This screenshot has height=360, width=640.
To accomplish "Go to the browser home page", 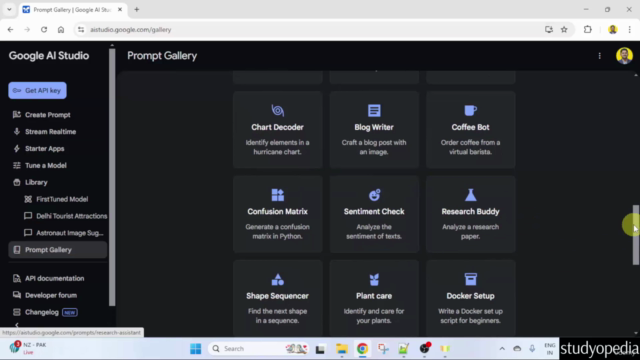I will pyautogui.click(x=61, y=29).
